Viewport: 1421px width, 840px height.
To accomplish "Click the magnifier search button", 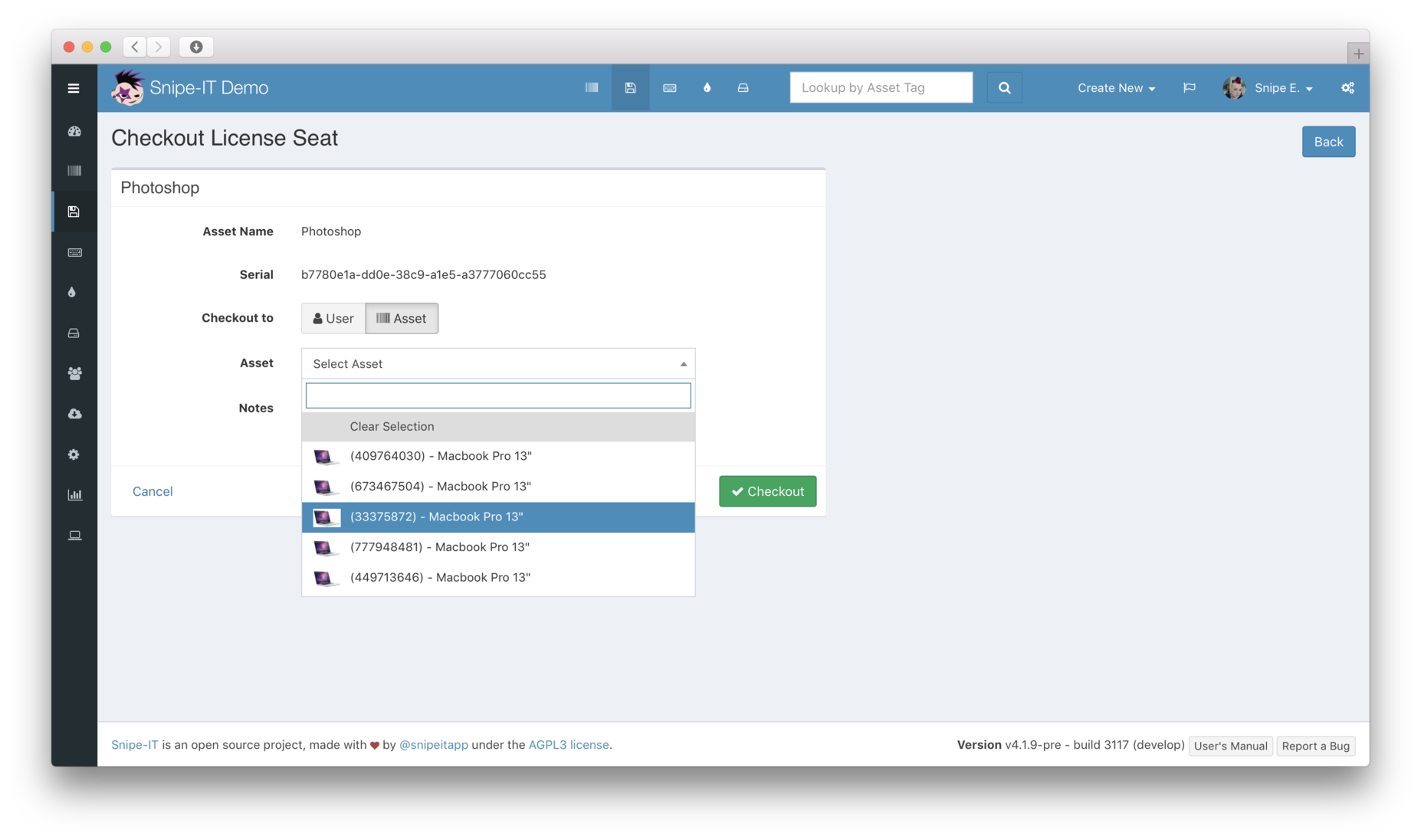I will (x=1004, y=87).
